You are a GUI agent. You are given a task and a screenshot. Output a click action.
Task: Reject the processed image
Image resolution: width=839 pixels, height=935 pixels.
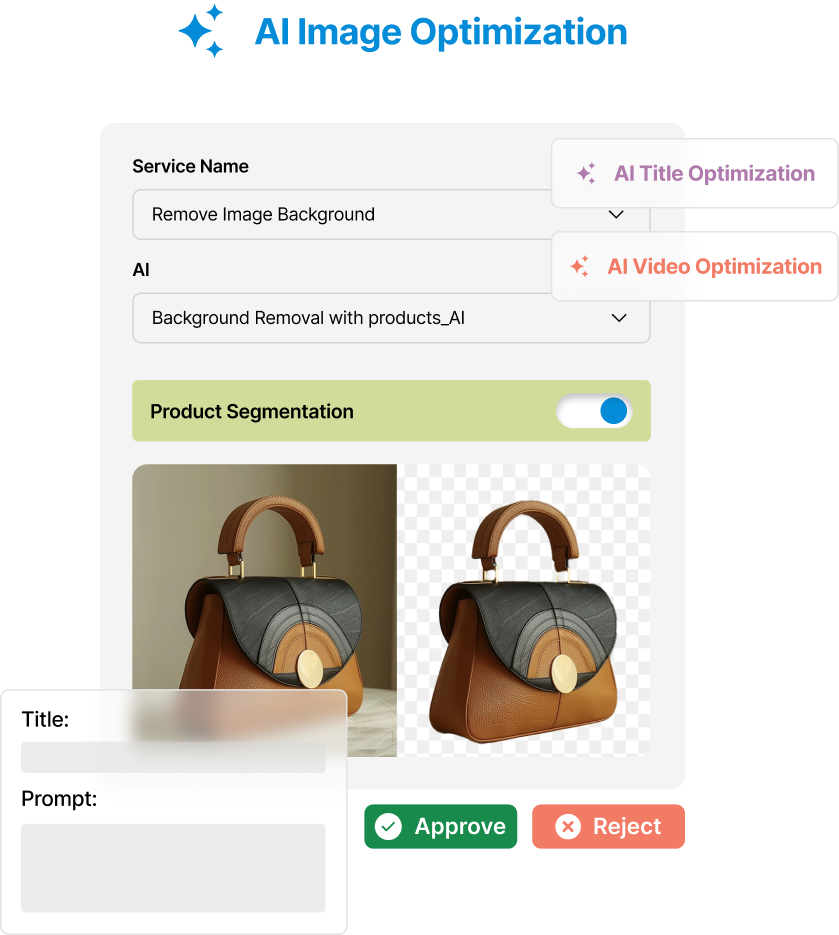coord(608,826)
